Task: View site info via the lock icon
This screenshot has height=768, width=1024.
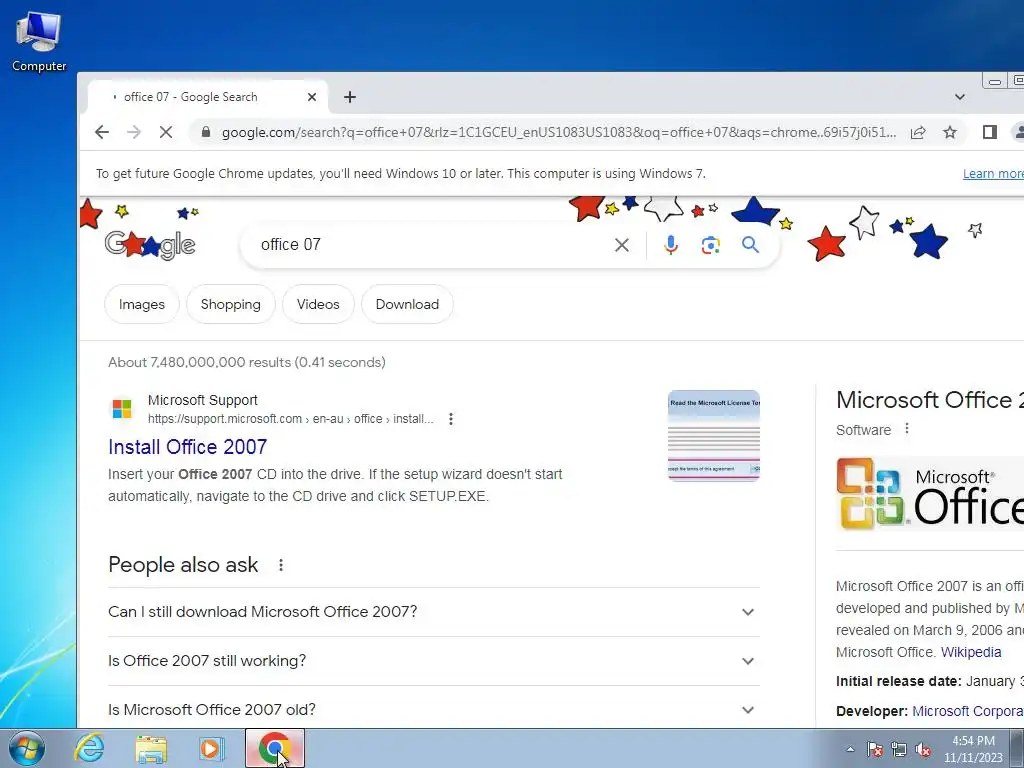Action: pos(206,133)
